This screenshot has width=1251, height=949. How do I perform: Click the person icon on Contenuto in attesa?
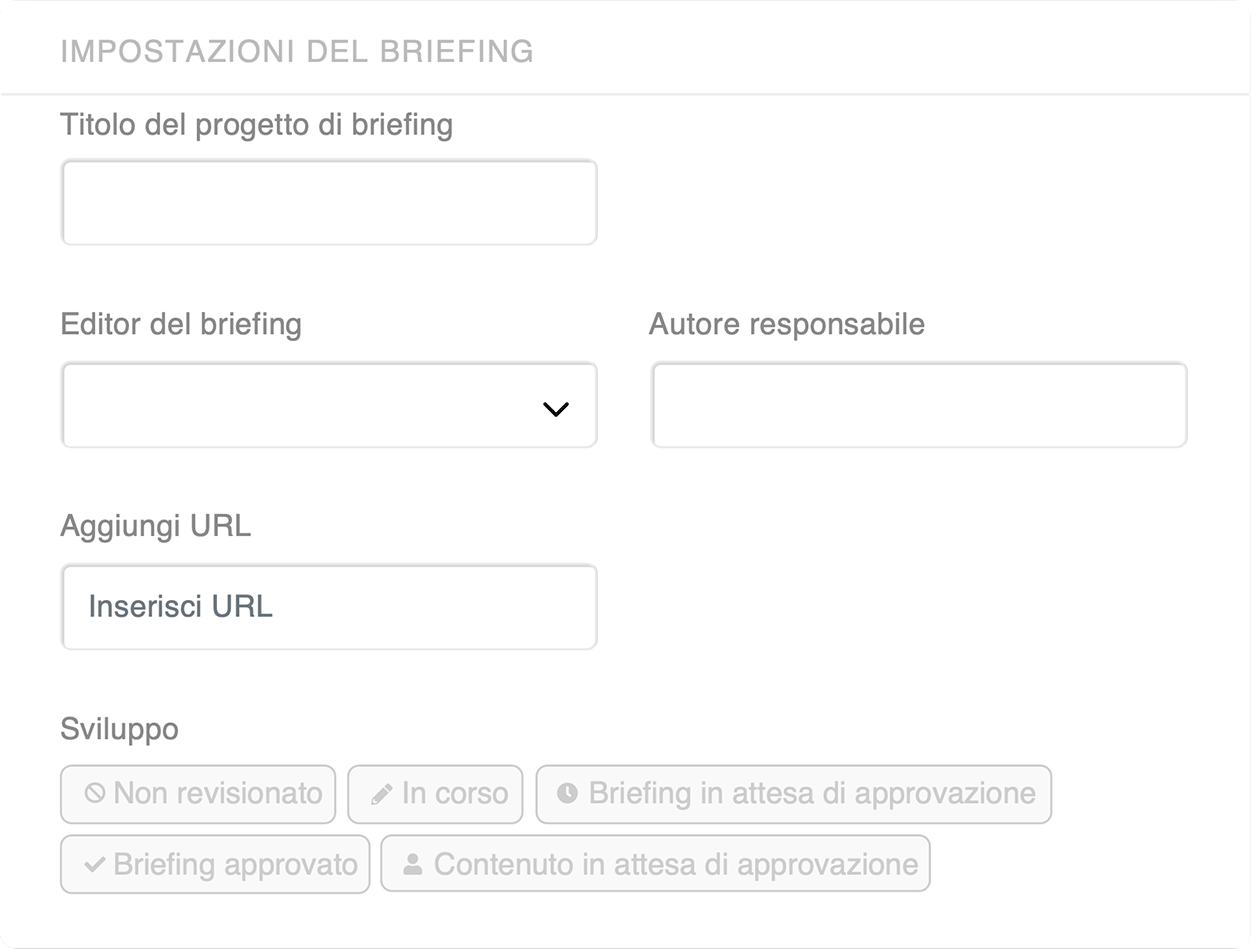[412, 865]
